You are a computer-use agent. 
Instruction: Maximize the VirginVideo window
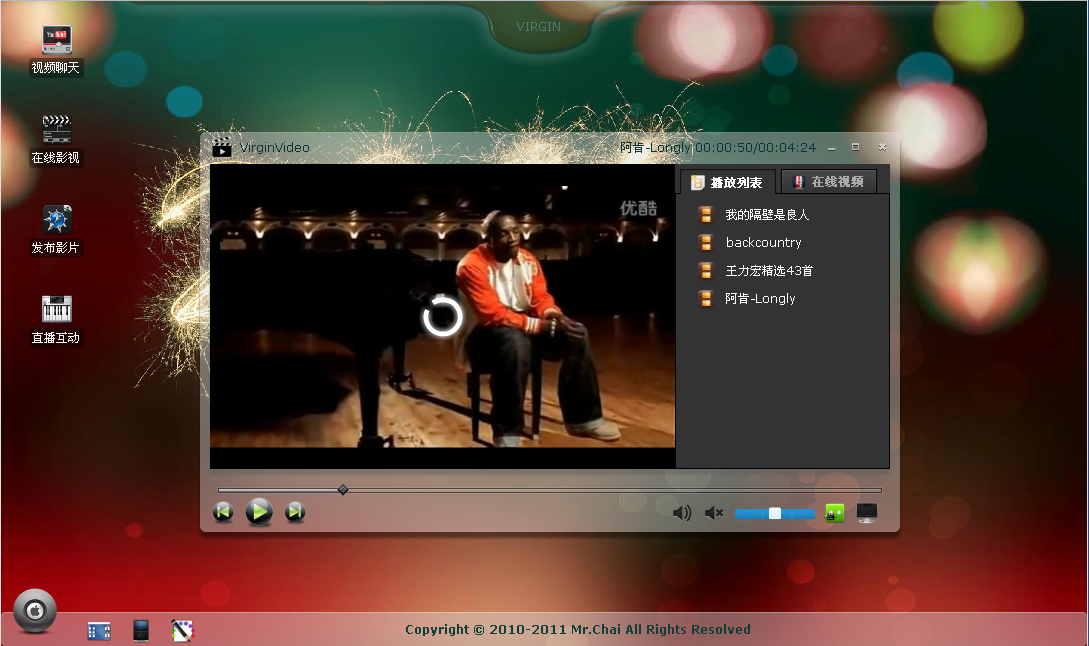(x=856, y=147)
